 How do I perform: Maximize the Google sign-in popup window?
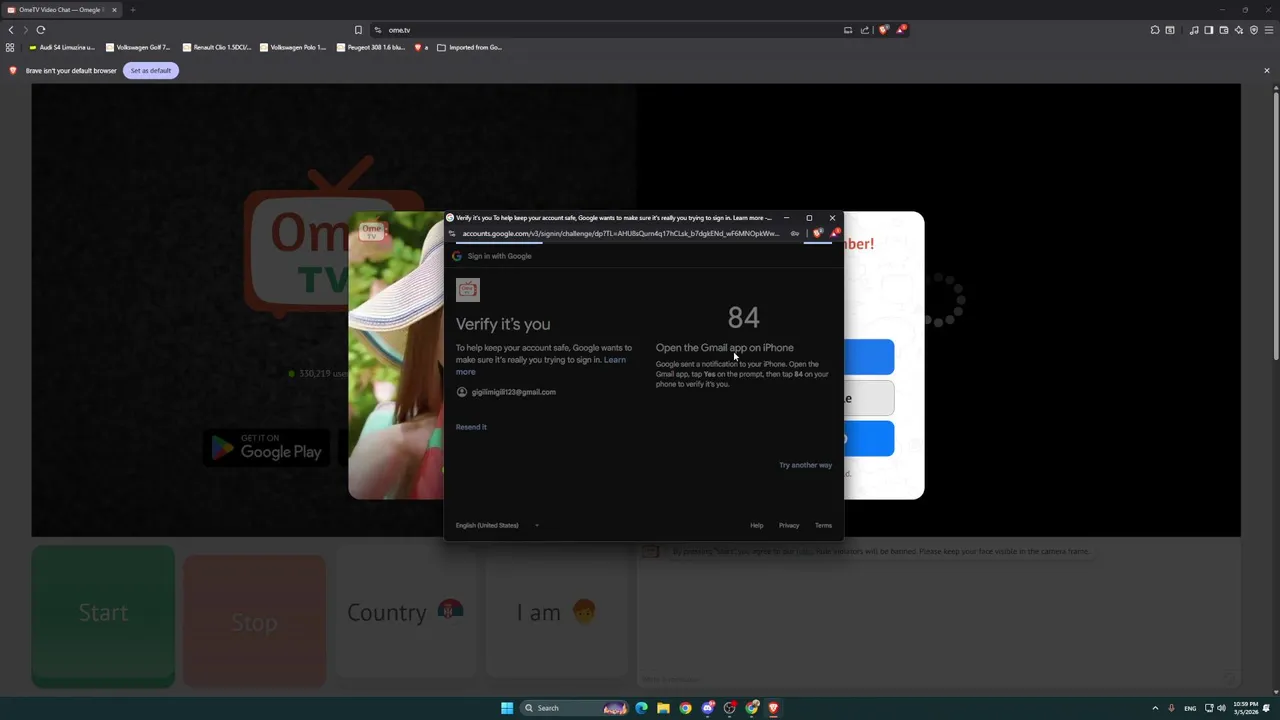tap(809, 217)
